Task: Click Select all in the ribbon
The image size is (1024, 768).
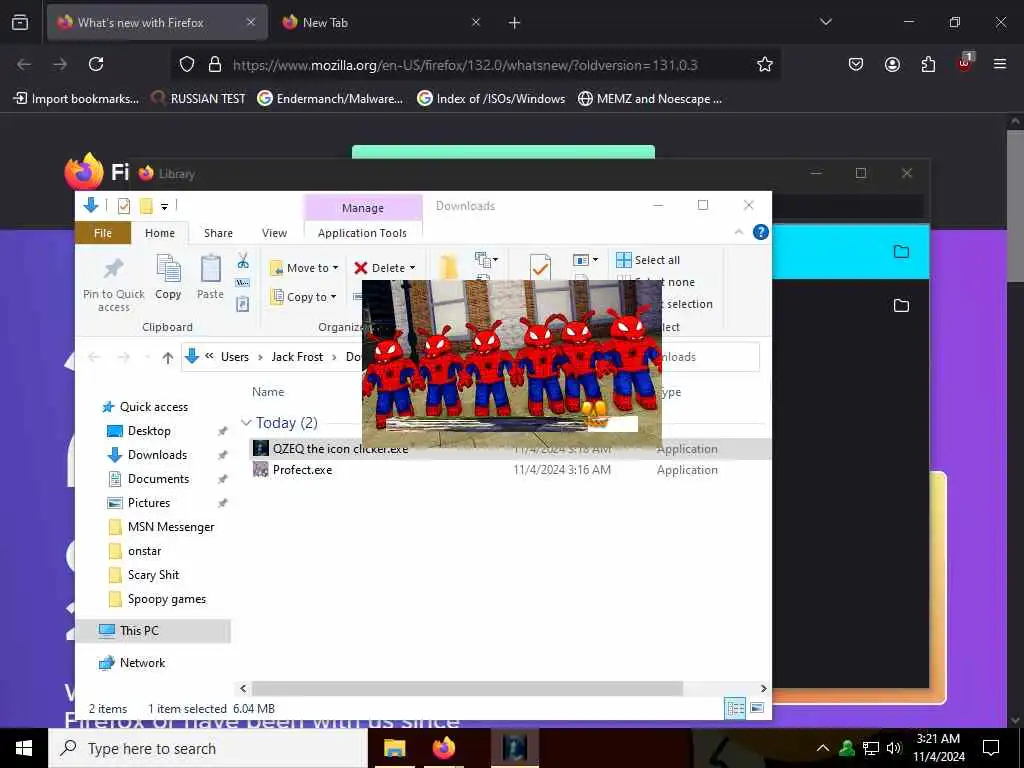Action: 648,260
